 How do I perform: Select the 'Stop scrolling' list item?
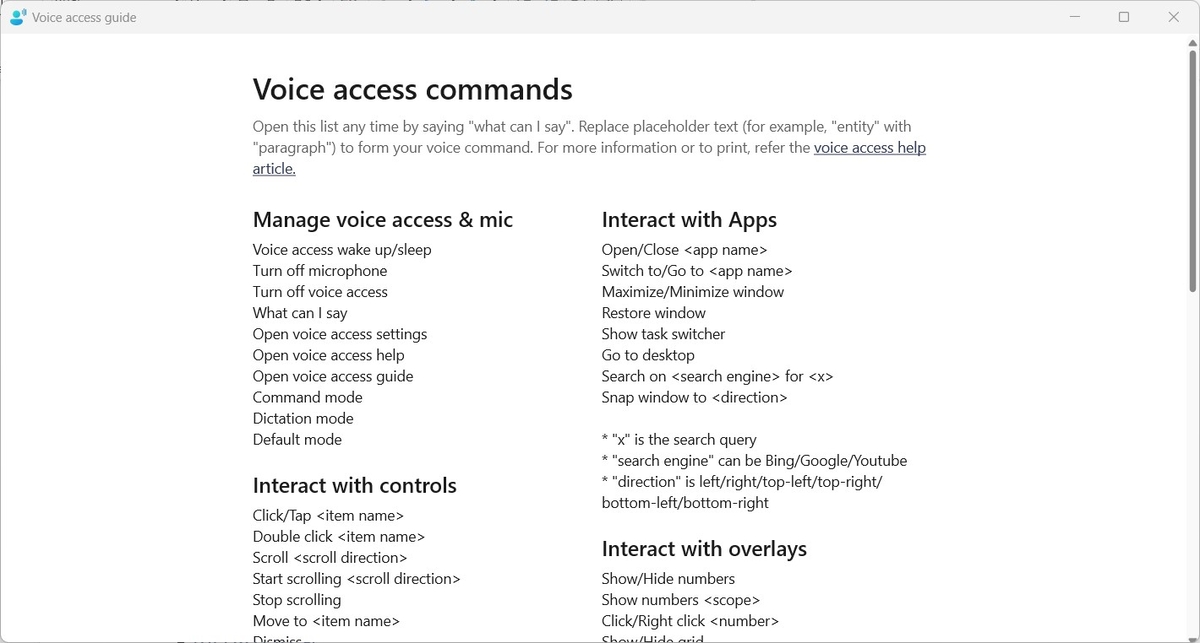coord(297,599)
